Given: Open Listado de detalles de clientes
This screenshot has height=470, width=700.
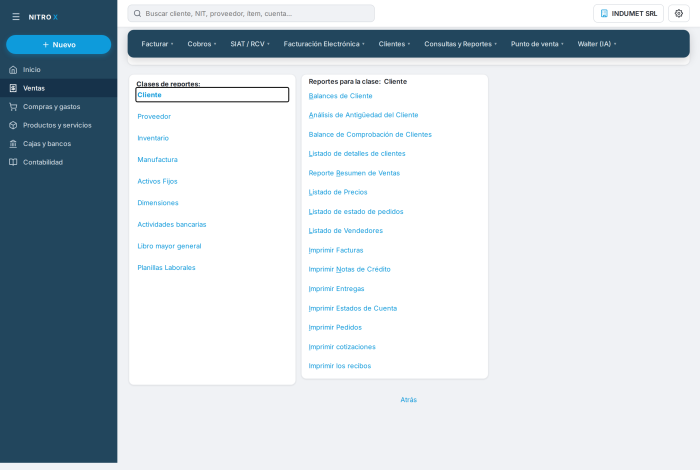Looking at the screenshot, I should (357, 154).
